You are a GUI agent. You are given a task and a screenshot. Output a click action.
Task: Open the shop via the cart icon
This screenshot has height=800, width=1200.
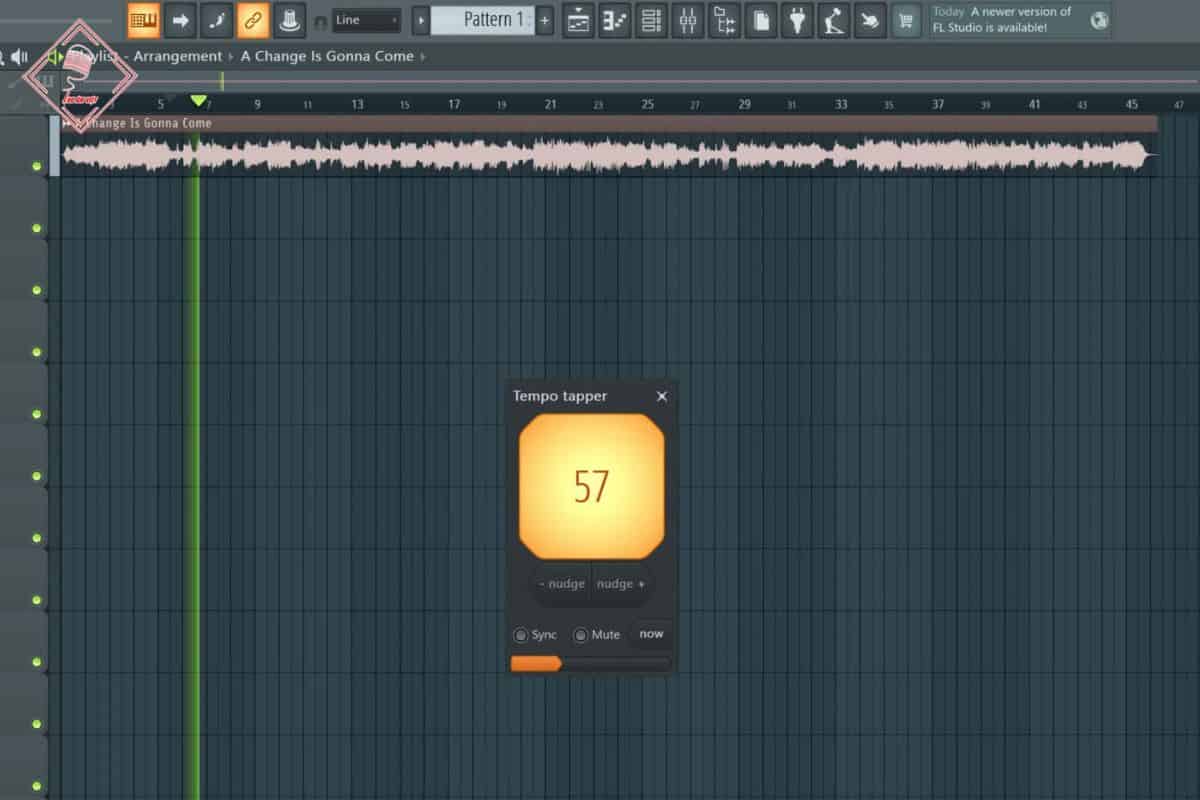(906, 22)
